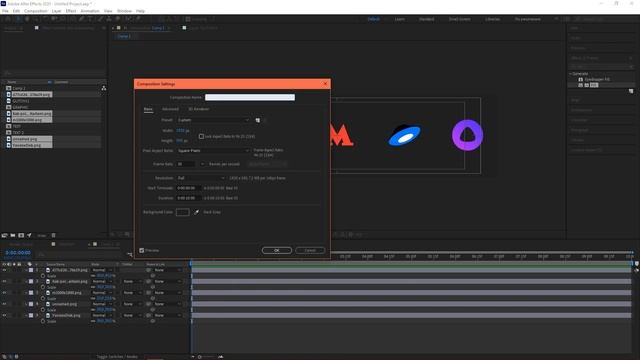Open the frame rate dropdown arrow
Viewport: 640px width, 360px height.
pos(202,164)
